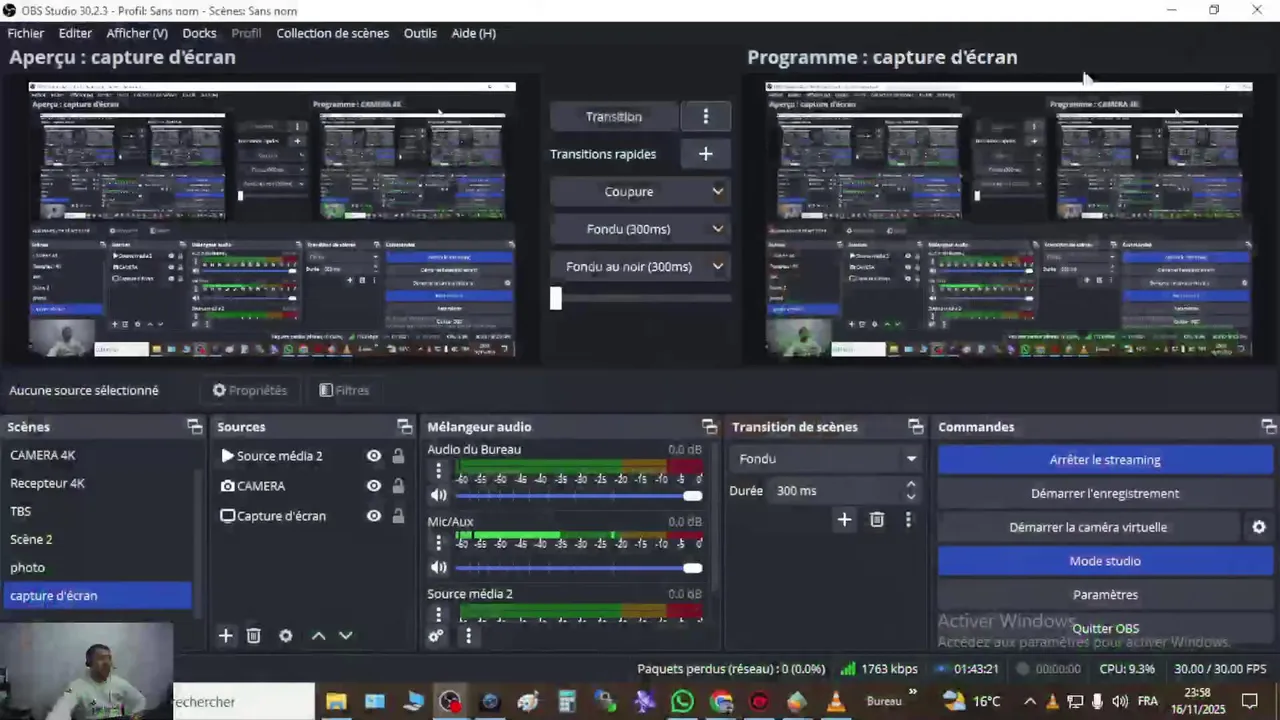Viewport: 1280px width, 720px height.
Task: Open virtual camera settings gear
Action: tap(1259, 527)
